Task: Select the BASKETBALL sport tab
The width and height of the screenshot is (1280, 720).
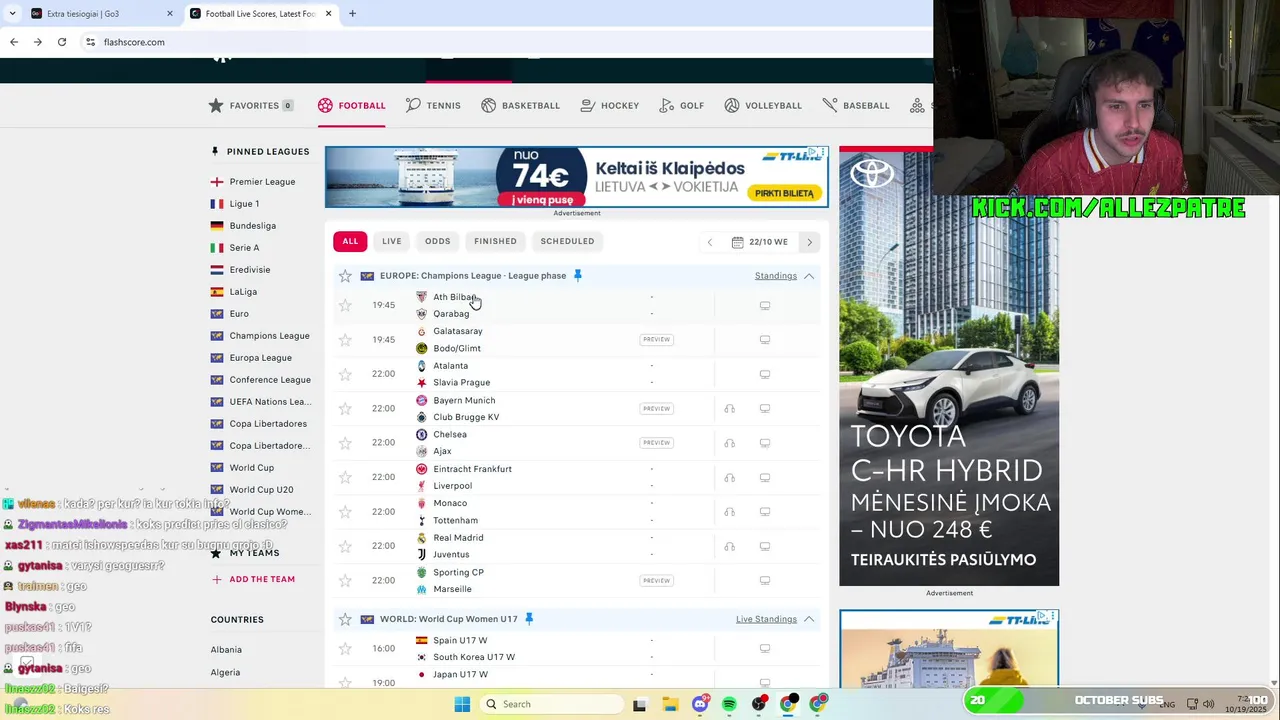Action: (520, 105)
